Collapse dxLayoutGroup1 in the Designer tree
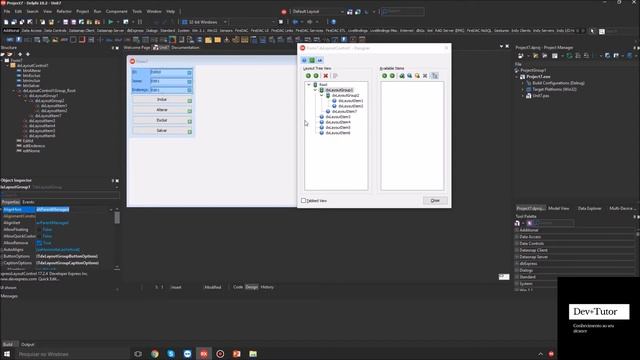The image size is (640, 360). tap(316, 90)
